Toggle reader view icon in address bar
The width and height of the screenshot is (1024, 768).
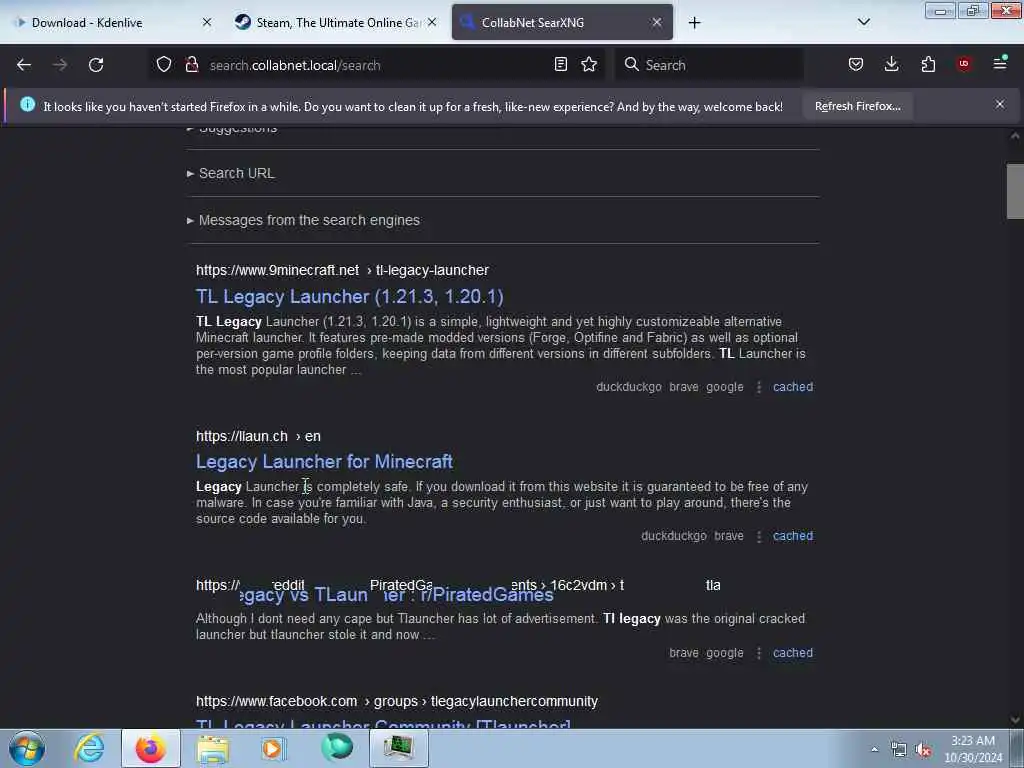560,64
